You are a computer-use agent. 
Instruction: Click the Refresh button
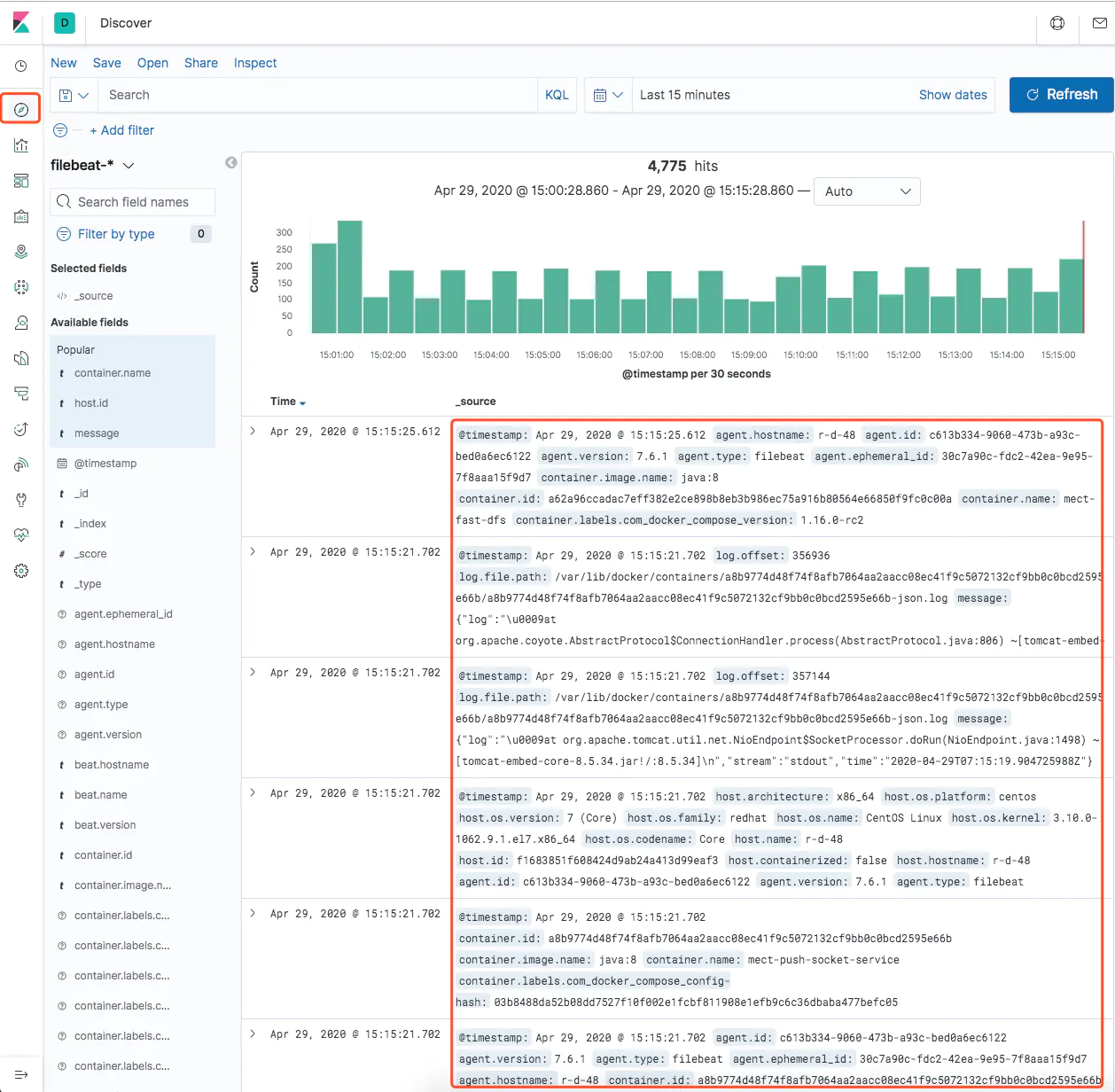[1061, 95]
